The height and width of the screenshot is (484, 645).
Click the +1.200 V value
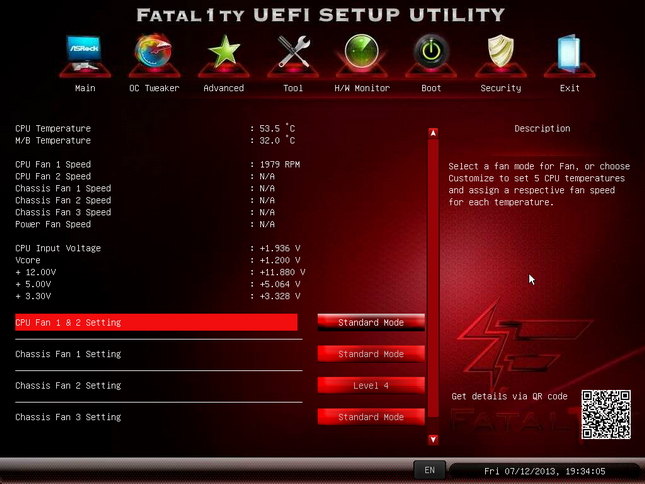[x=280, y=260]
